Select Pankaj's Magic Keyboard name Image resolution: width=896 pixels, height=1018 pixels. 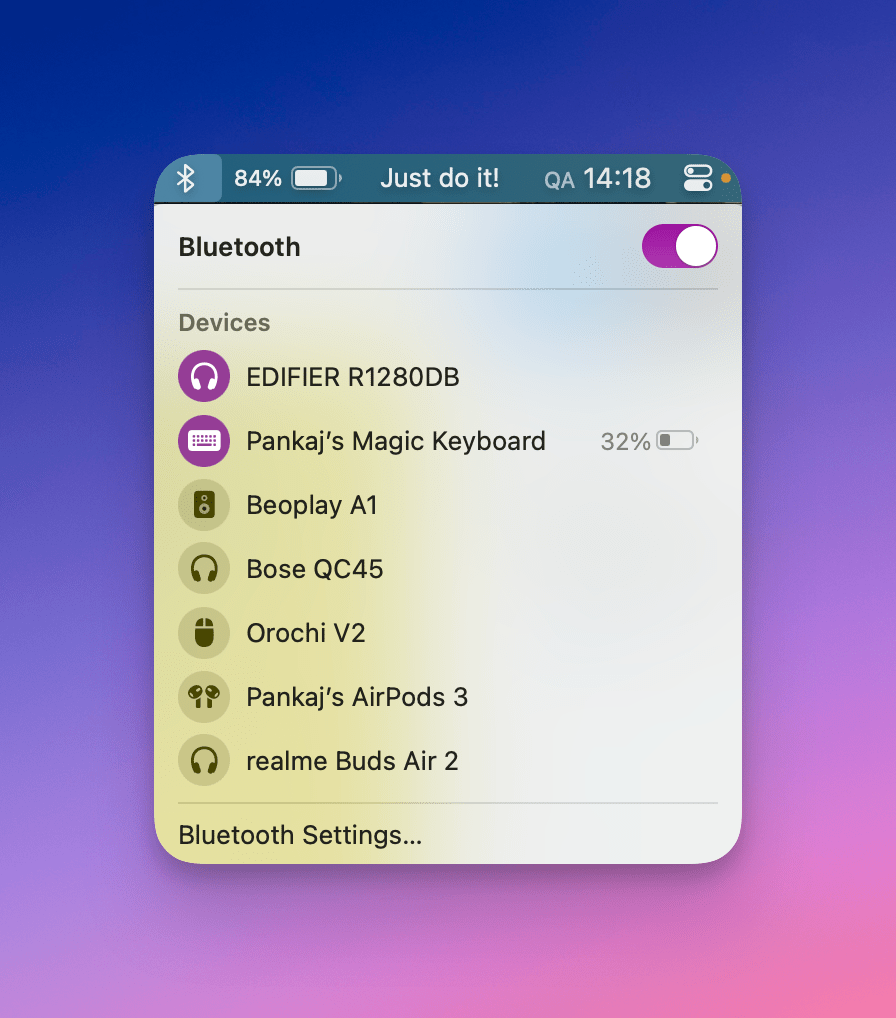click(x=396, y=441)
